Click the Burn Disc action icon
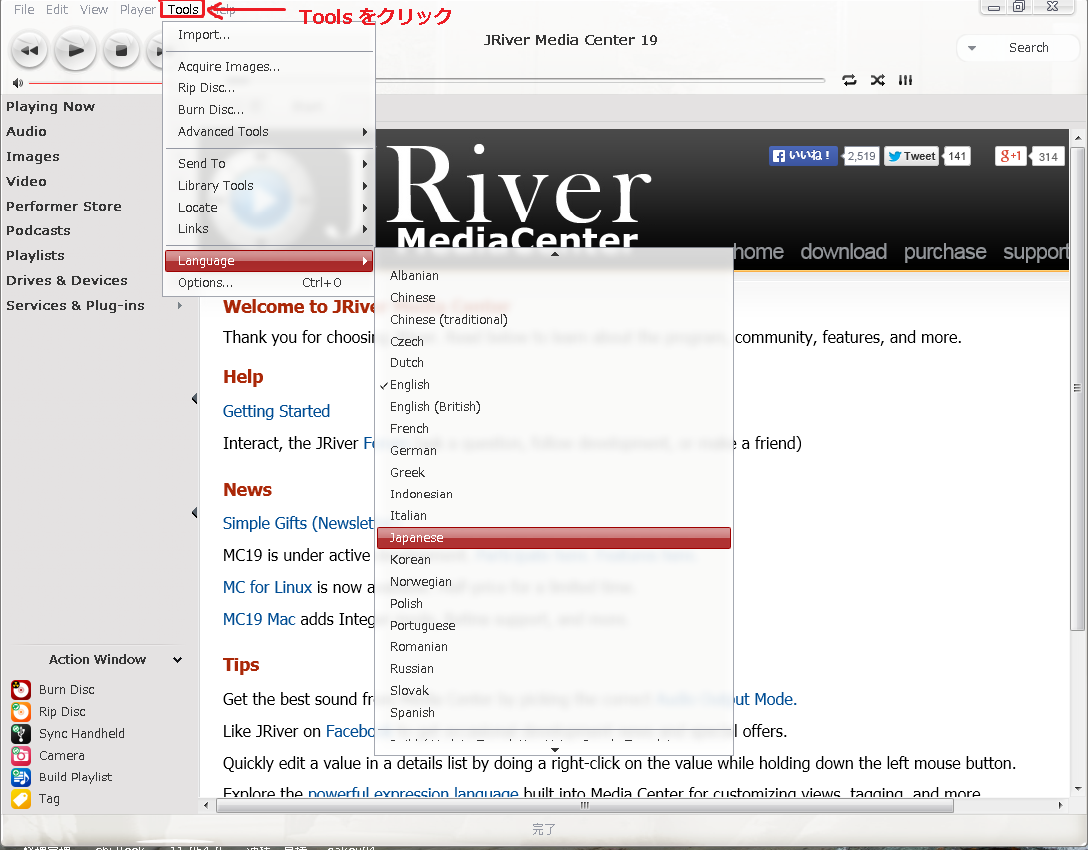The width and height of the screenshot is (1088, 850). (x=21, y=690)
